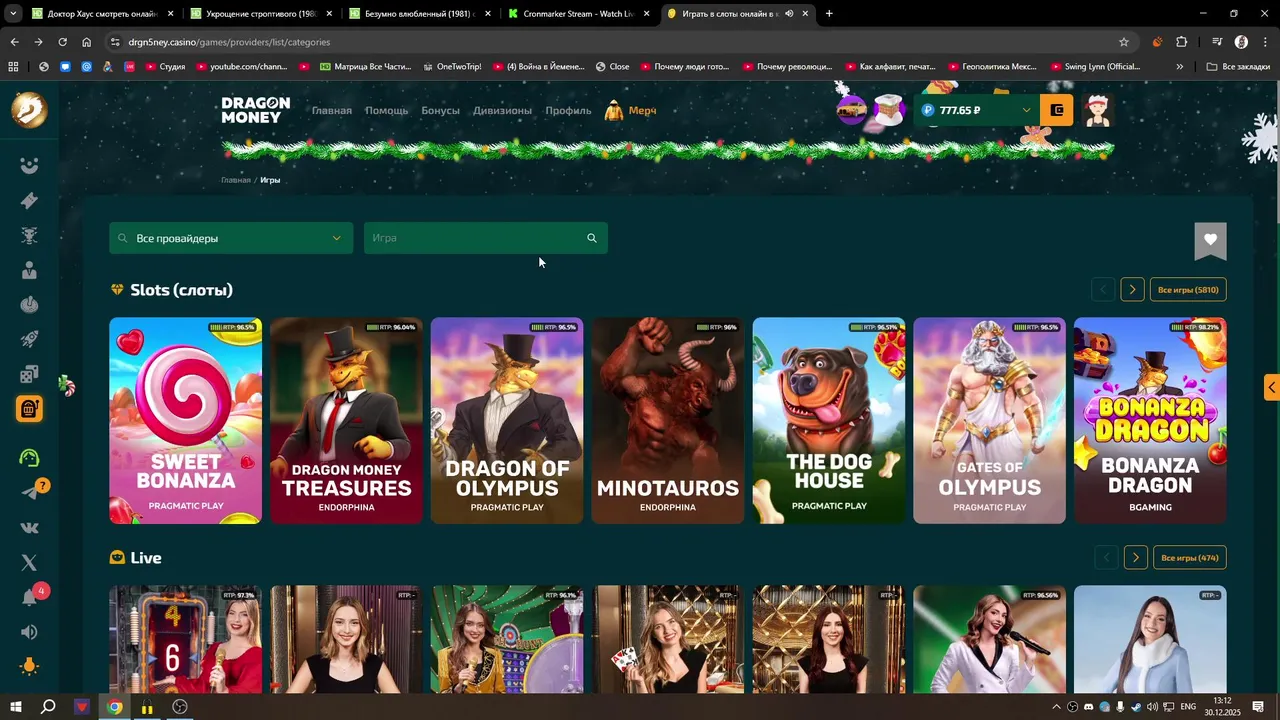Open the ticket icon in the sidebar
This screenshot has height=720, width=1280.
coord(29,201)
